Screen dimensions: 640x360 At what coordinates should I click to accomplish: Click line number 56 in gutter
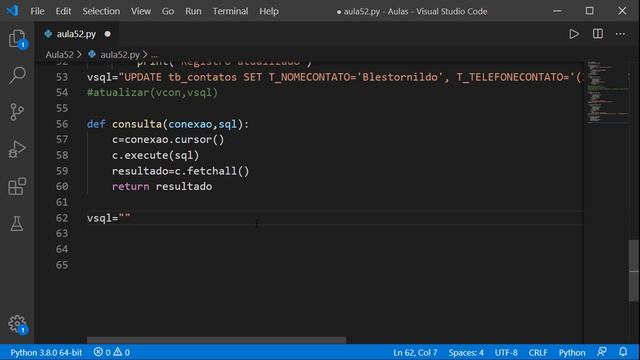tap(62, 124)
